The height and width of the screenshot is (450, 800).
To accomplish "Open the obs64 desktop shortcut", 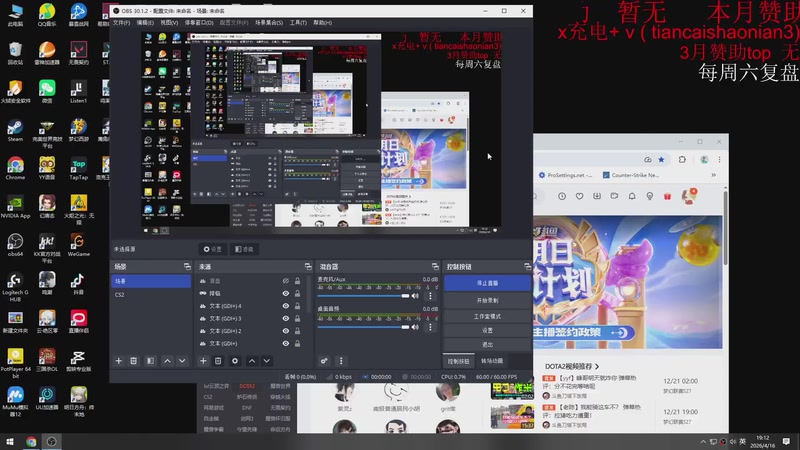I will pos(15,244).
